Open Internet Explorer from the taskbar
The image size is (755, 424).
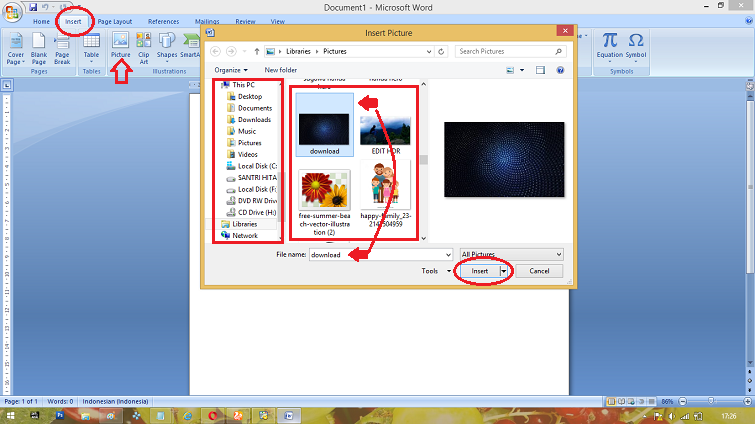click(187, 416)
